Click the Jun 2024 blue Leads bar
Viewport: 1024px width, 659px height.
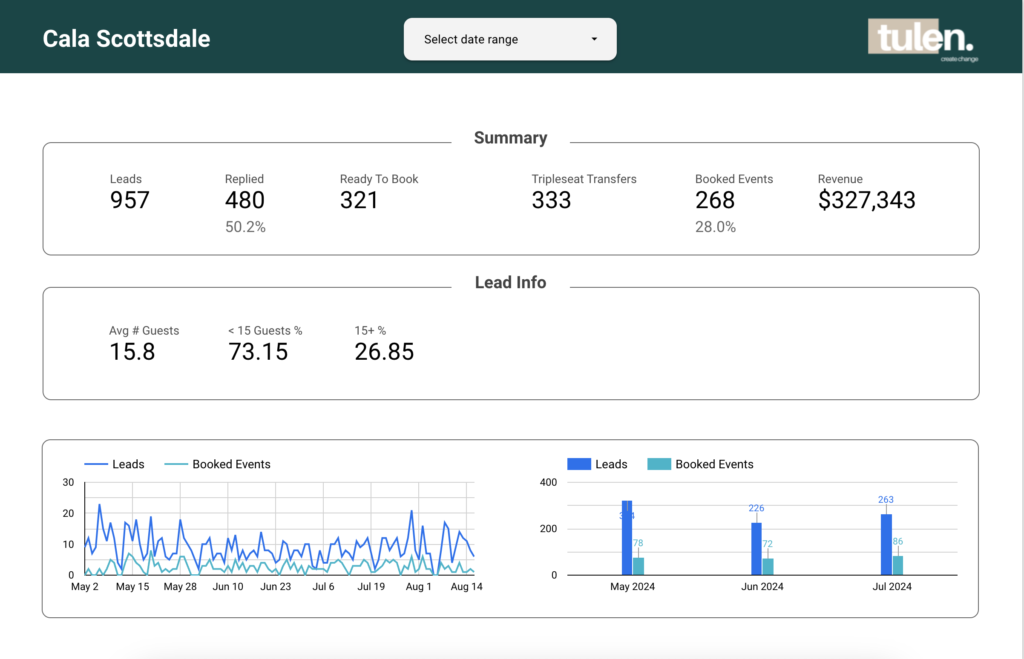coord(756,548)
